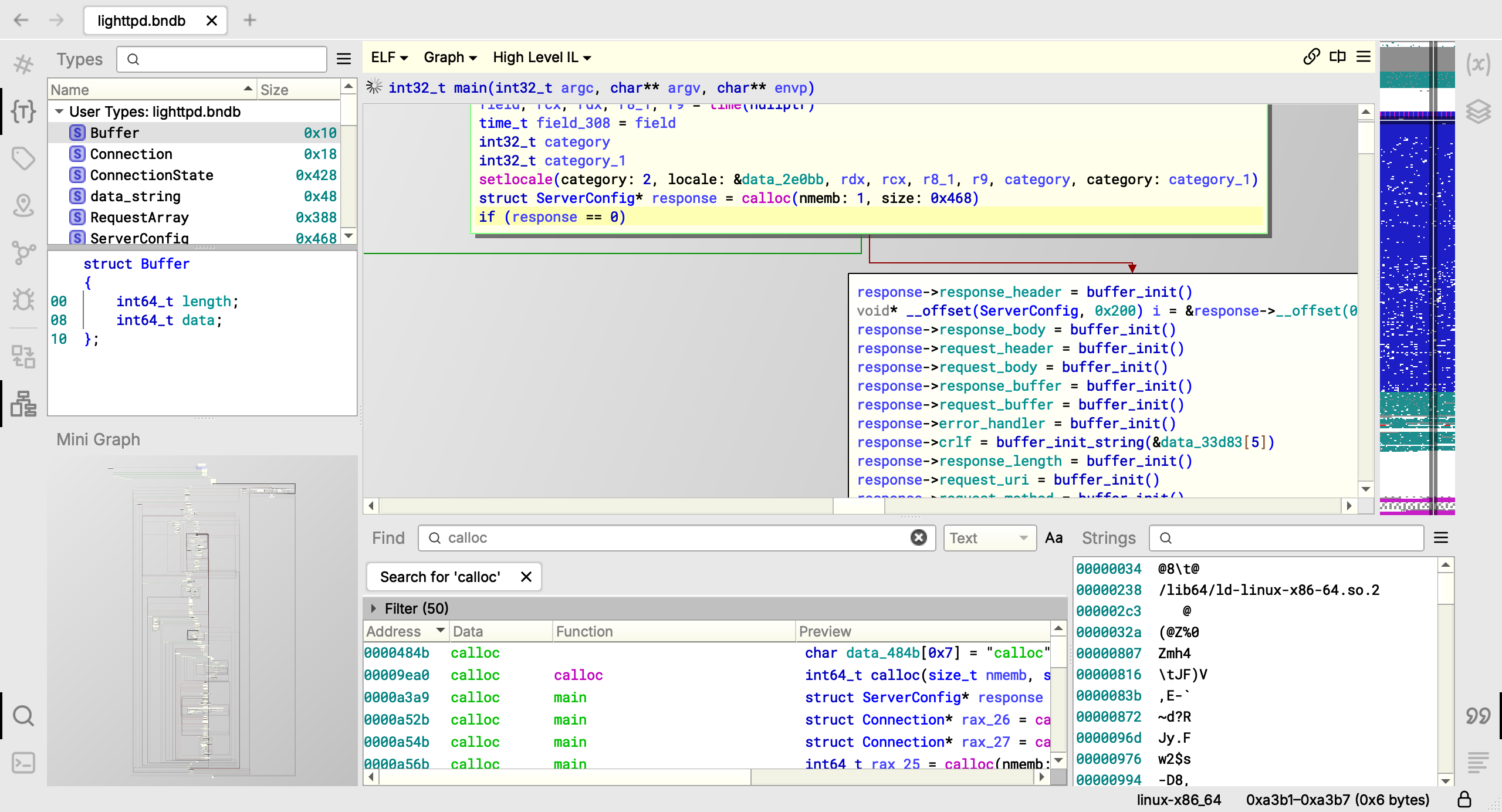This screenshot has width=1502, height=812.
Task: Open the variables (x) sidebar icon
Action: (x=1478, y=64)
